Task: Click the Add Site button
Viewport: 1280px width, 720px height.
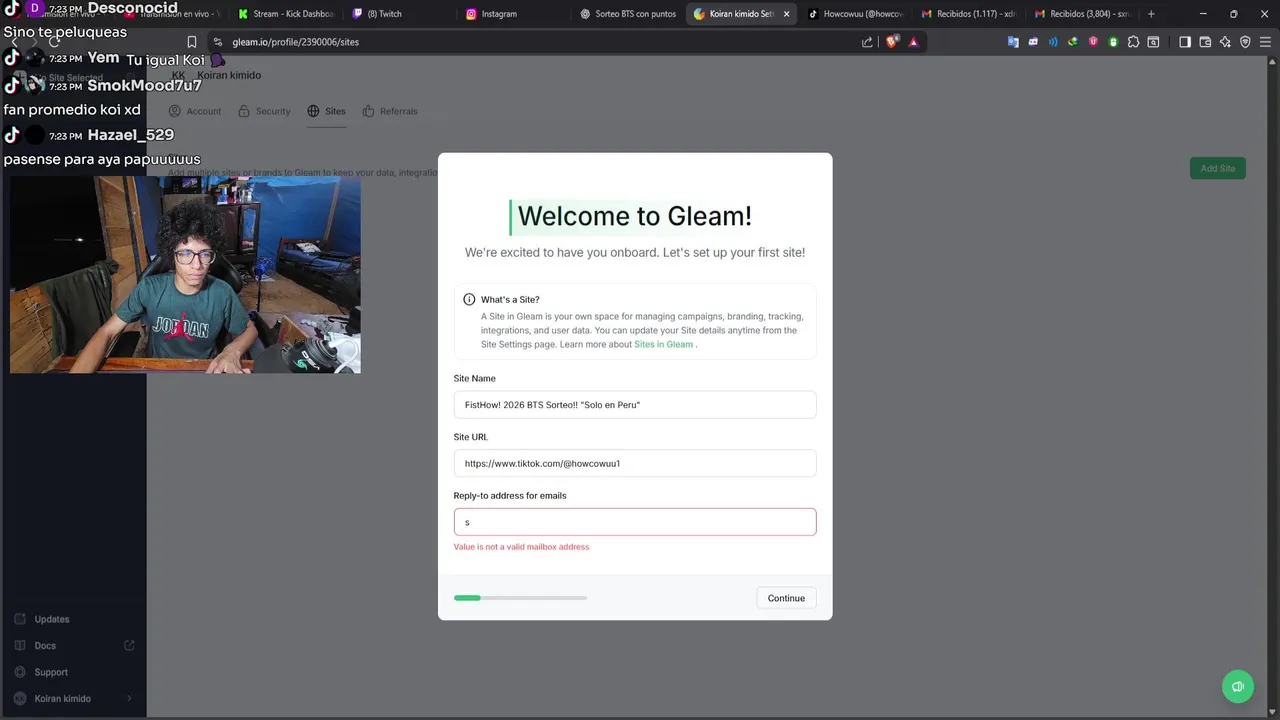Action: [x=1218, y=168]
